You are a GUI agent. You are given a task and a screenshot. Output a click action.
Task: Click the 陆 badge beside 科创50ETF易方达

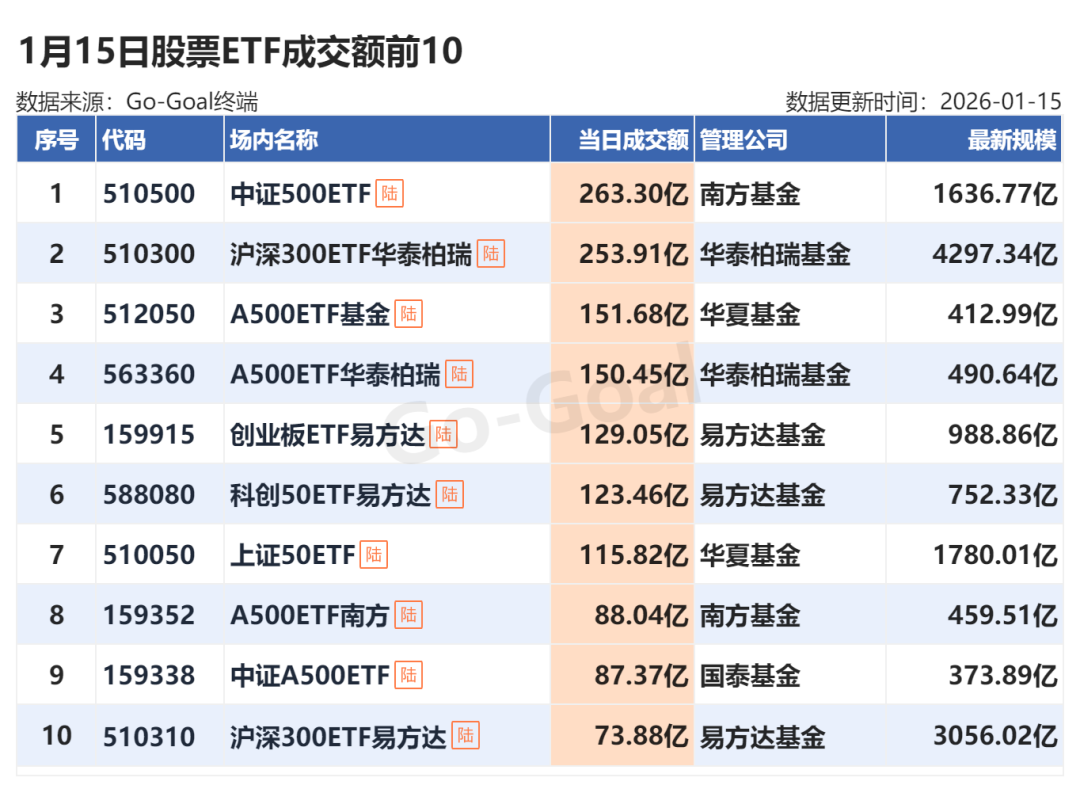(449, 495)
